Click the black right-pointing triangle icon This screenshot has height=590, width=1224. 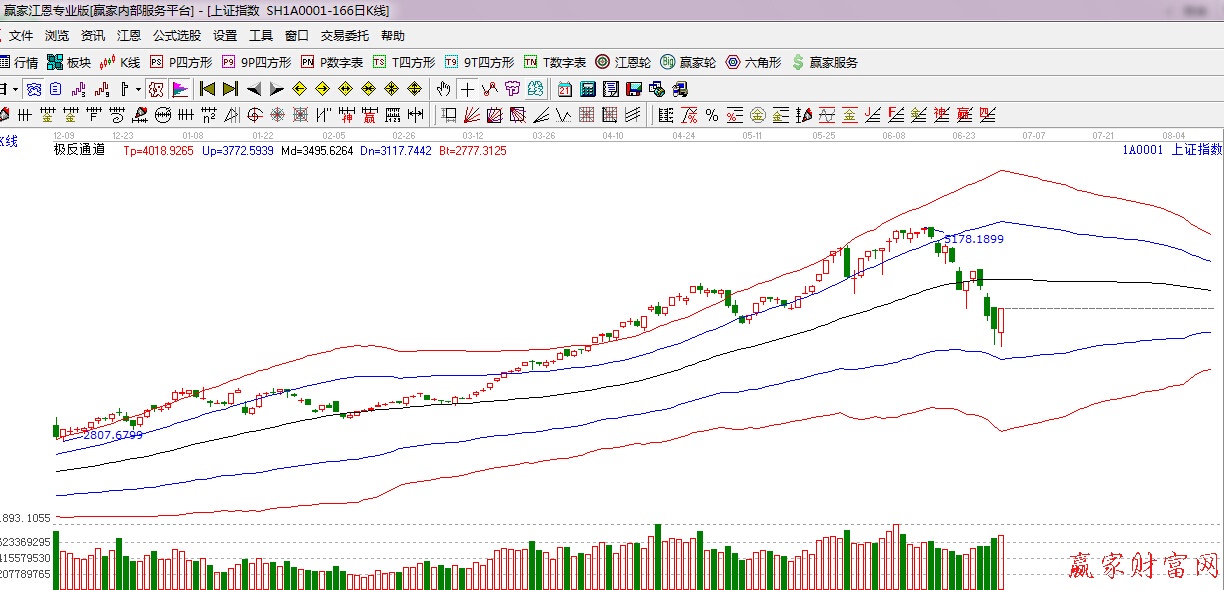click(277, 89)
